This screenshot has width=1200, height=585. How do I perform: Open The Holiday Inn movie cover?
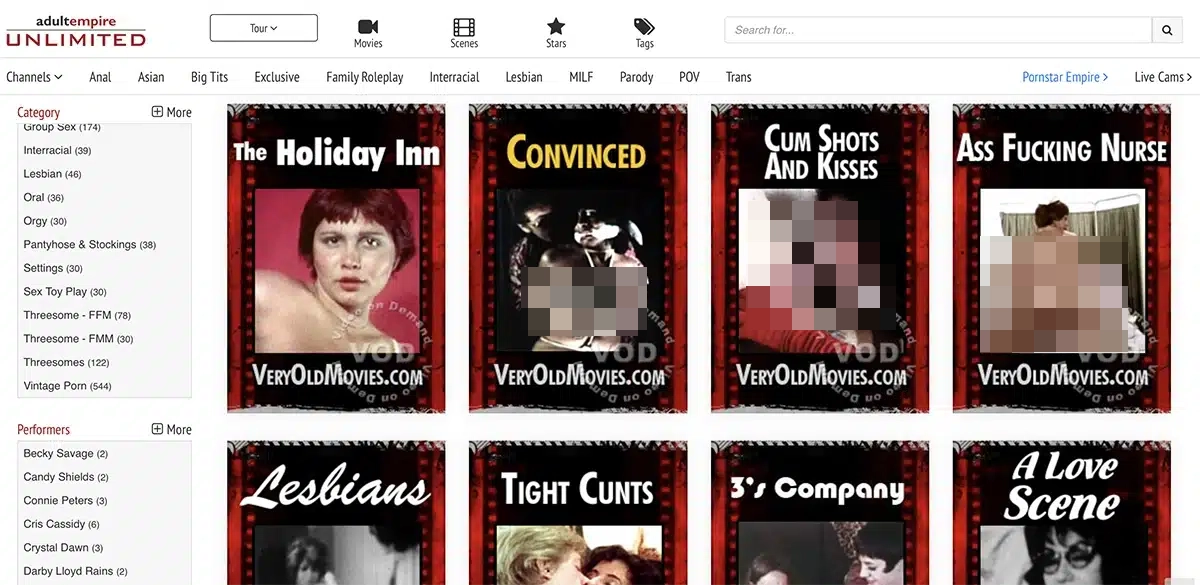[x=336, y=258]
